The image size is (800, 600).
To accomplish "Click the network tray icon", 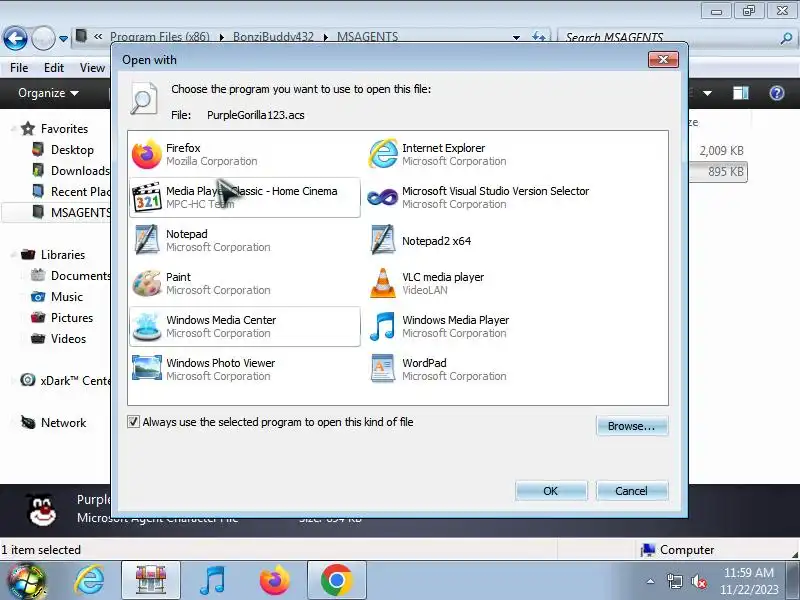I will click(675, 581).
